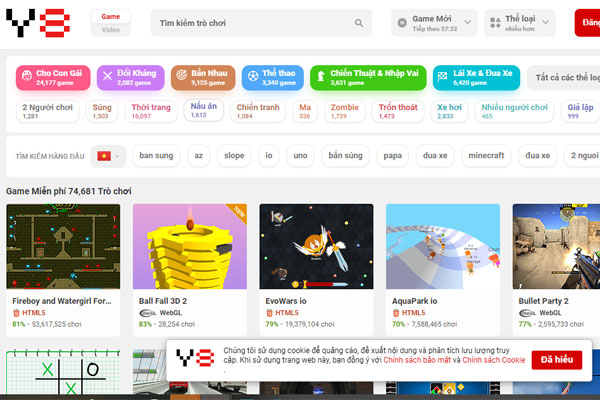Expand the Thể loại dropdown

[x=518, y=23]
